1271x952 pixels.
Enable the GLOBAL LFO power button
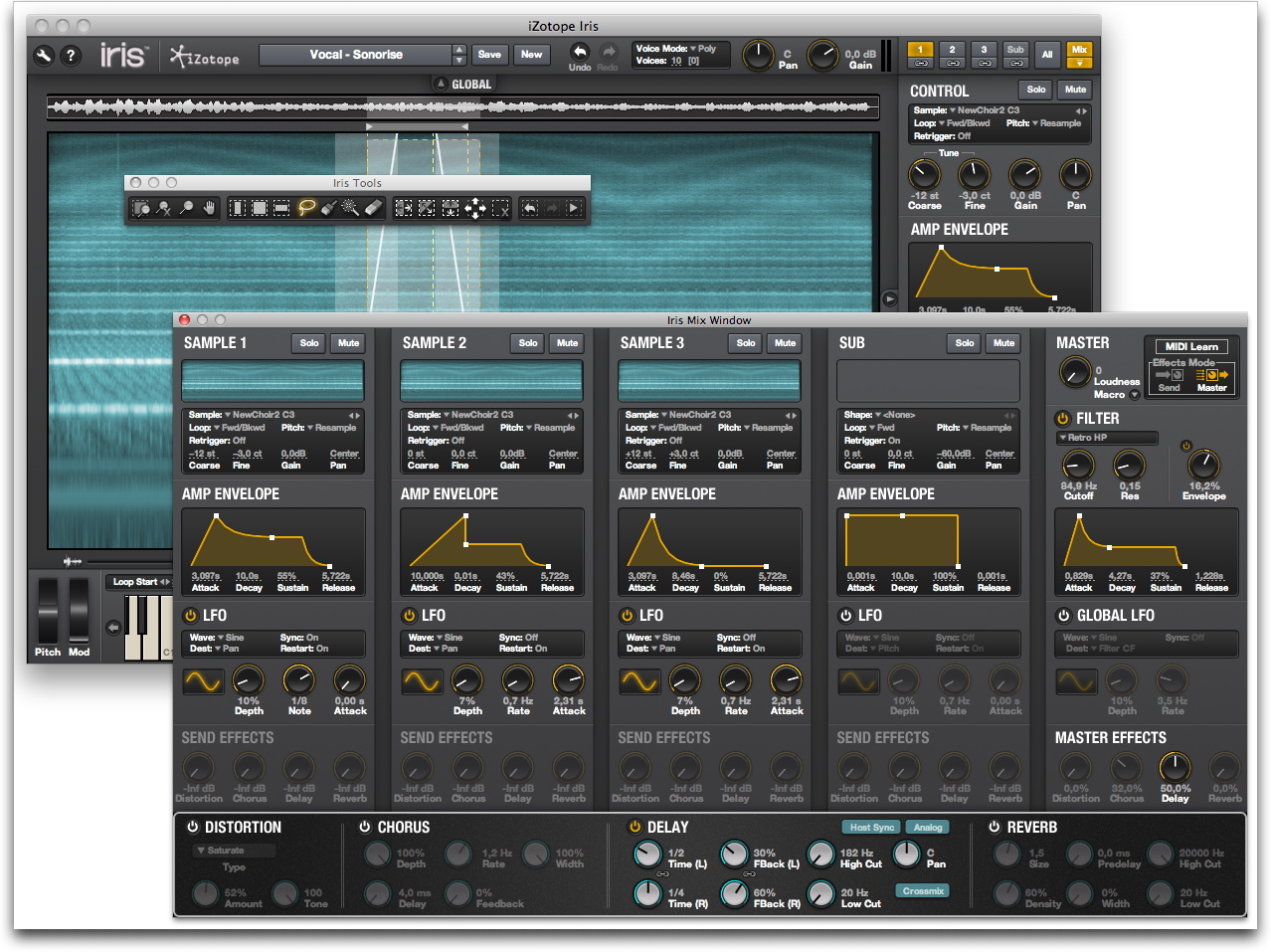coord(1063,616)
